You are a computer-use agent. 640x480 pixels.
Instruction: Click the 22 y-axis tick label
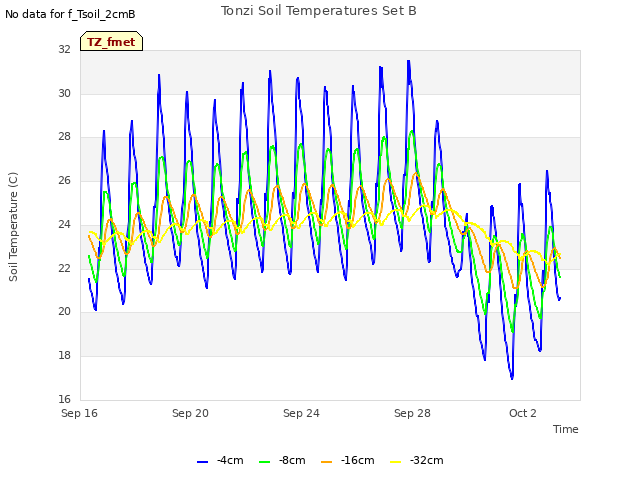(64, 268)
